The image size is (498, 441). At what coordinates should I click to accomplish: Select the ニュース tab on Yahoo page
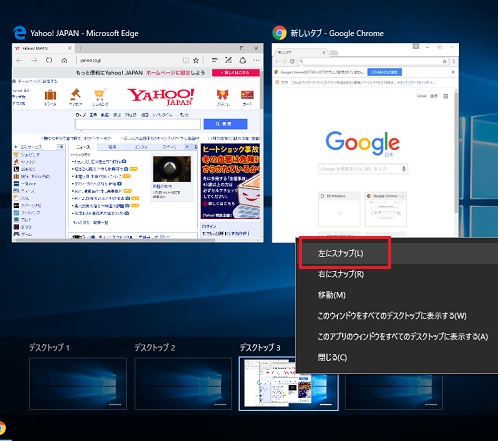click(x=83, y=147)
